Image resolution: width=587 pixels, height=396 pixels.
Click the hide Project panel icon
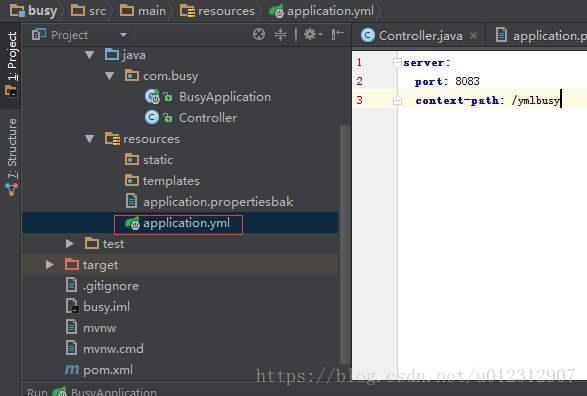tap(338, 34)
